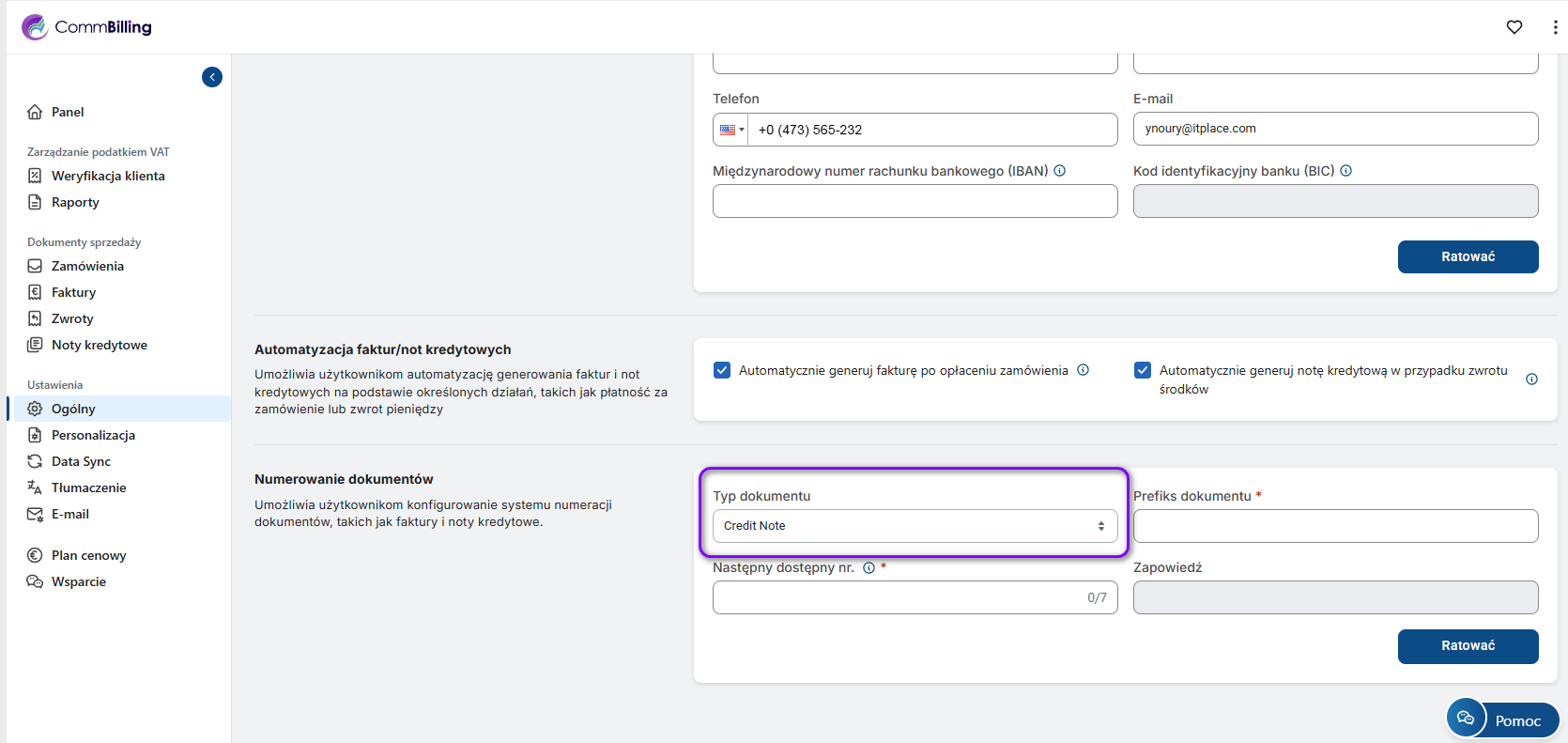Click info icon beside credit note checkbox
Screen dimensions: 1568x743
pos(1531,379)
